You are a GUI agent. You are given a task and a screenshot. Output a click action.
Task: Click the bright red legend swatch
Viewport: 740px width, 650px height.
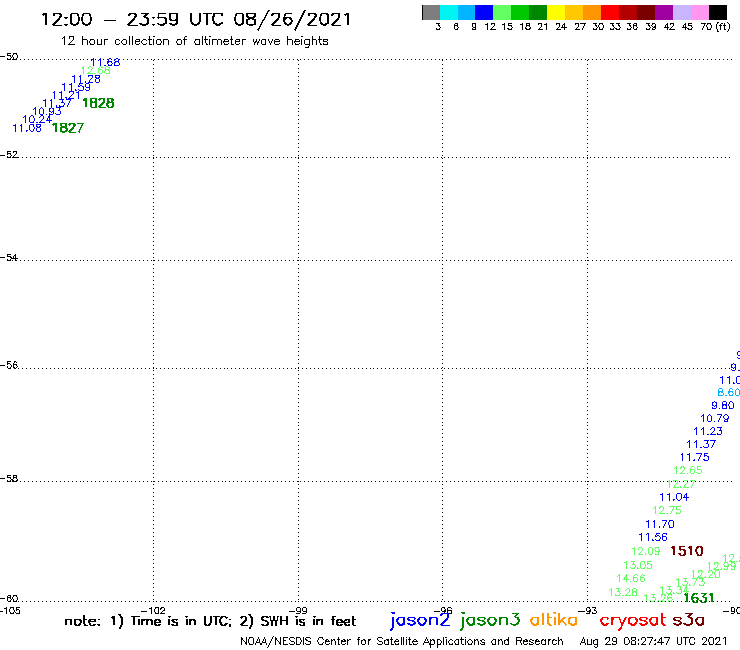(x=610, y=13)
